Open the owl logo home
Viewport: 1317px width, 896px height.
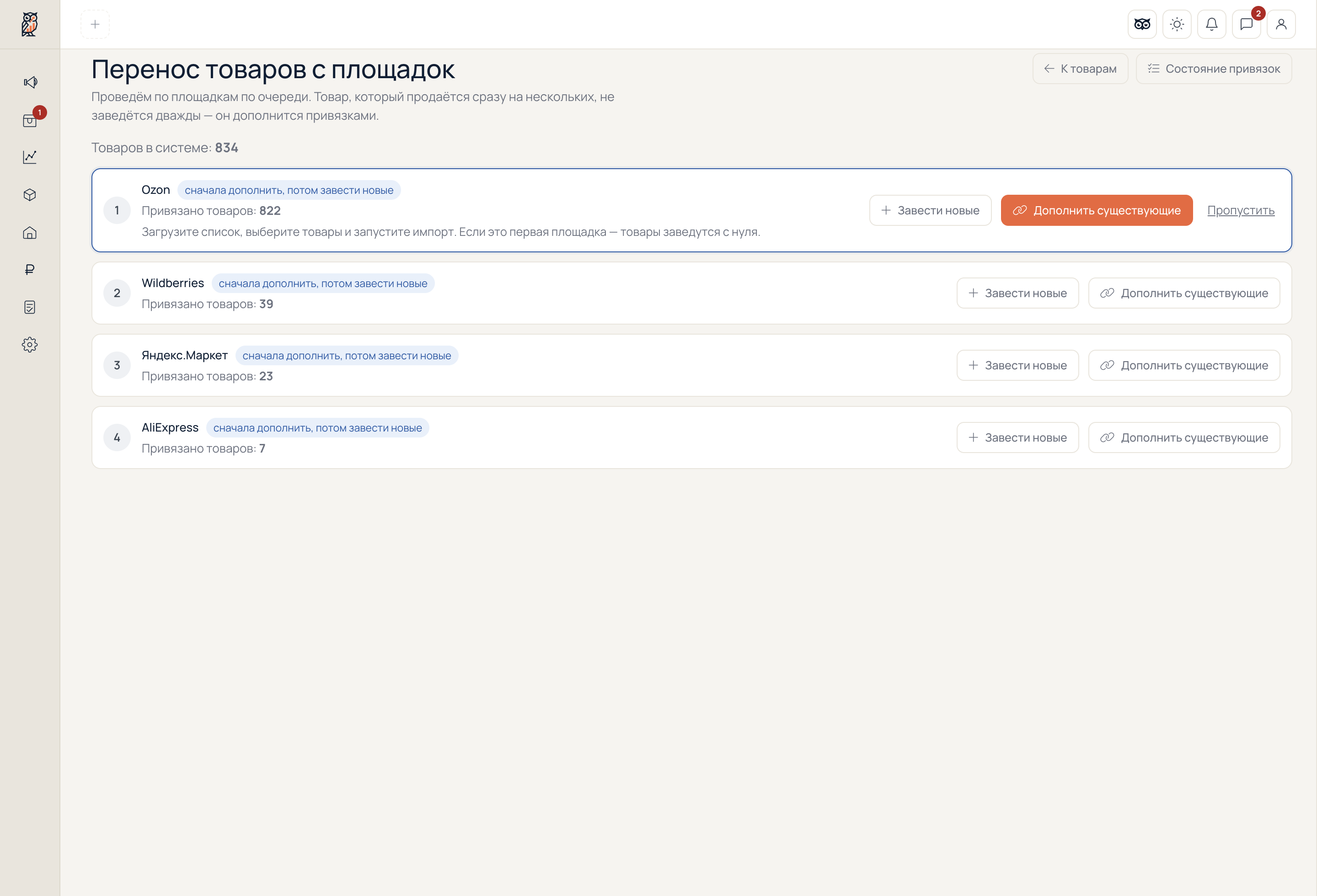[29, 24]
